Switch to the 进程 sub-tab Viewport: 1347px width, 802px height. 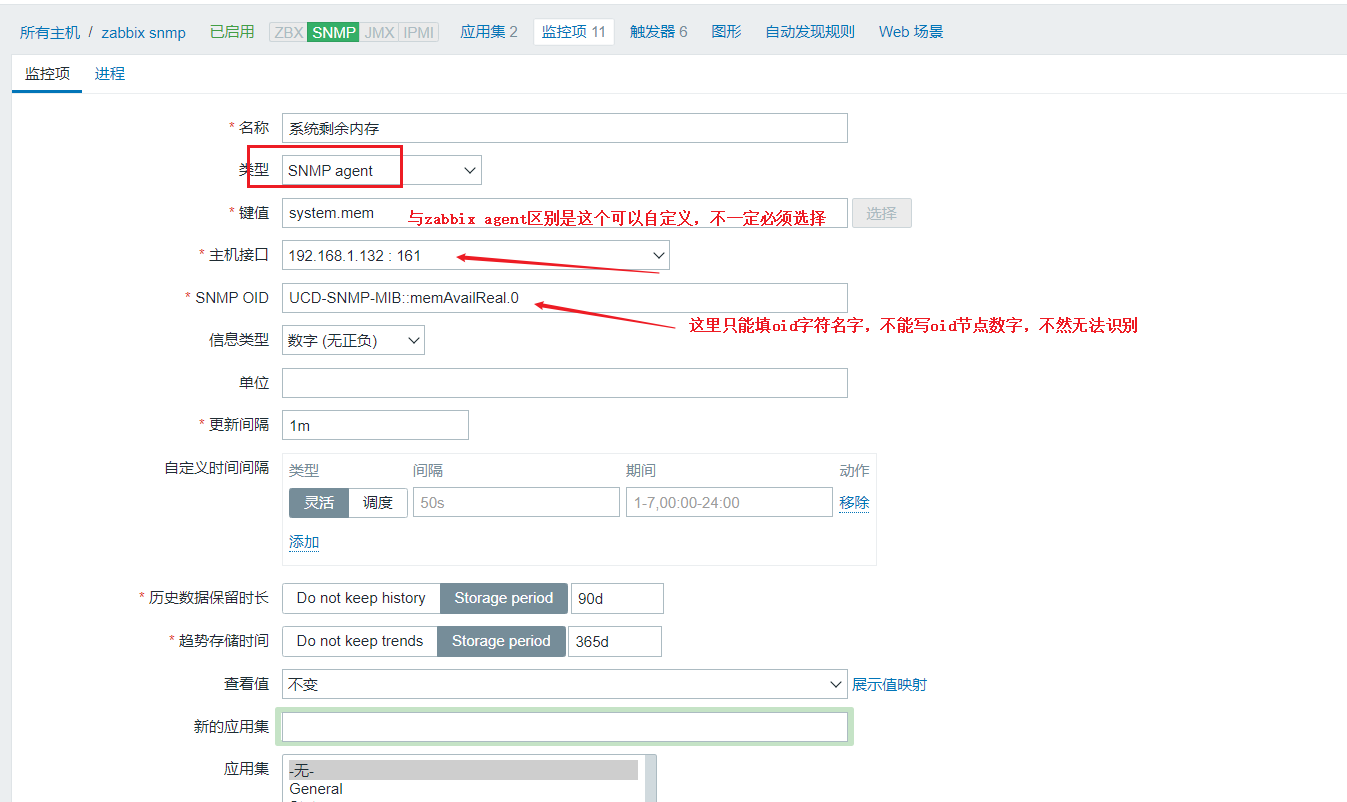pos(110,74)
